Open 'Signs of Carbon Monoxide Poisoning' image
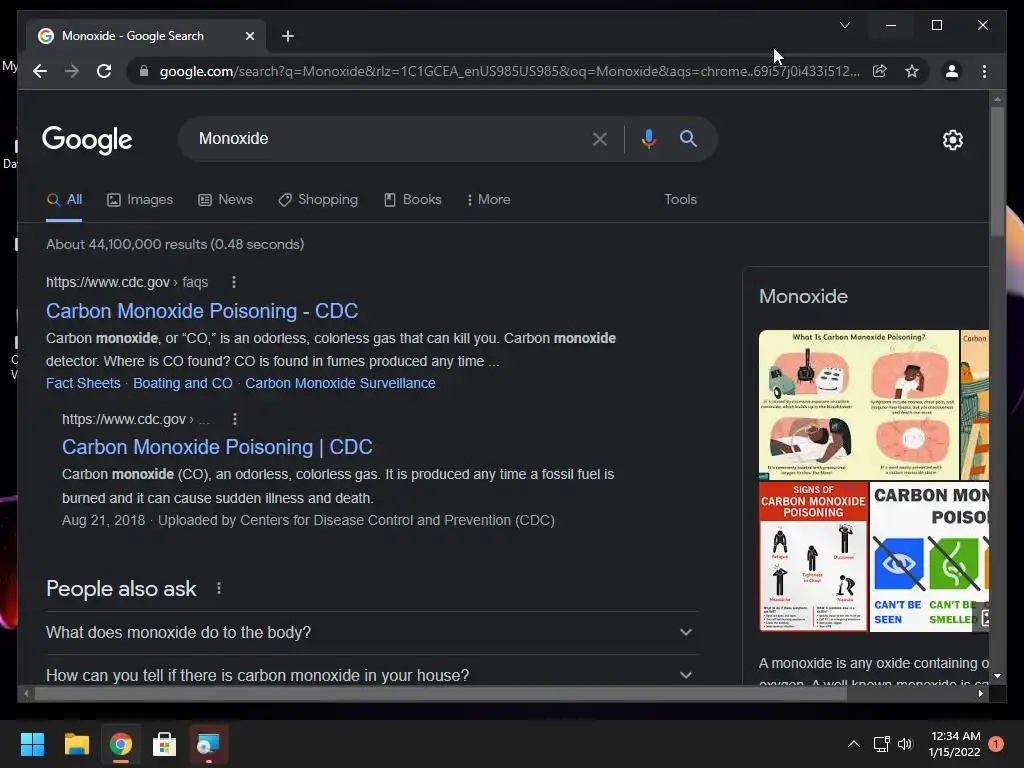 813,556
